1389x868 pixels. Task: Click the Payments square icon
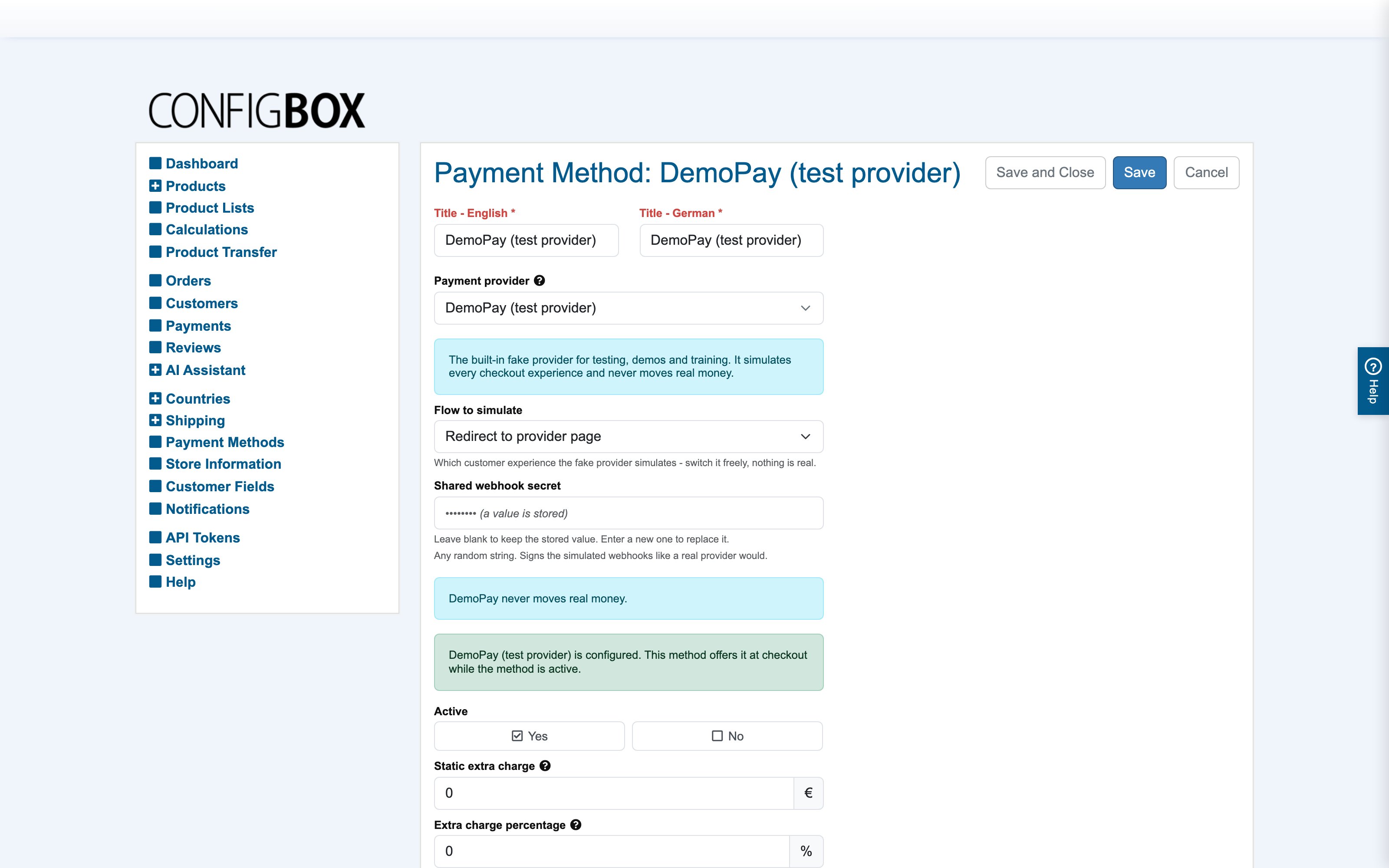(155, 325)
